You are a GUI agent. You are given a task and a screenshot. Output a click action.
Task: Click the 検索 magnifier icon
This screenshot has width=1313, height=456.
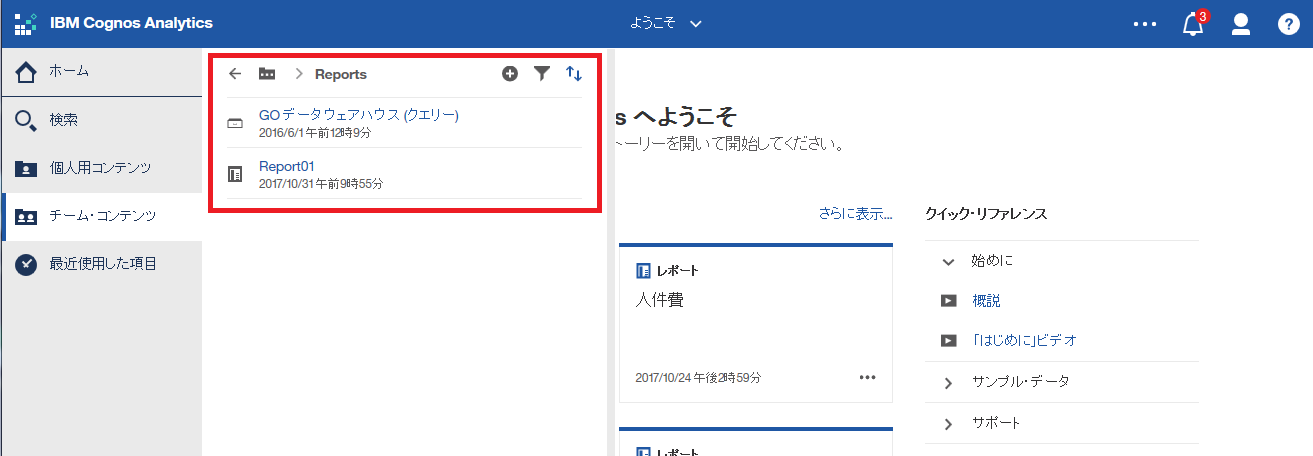(26, 121)
